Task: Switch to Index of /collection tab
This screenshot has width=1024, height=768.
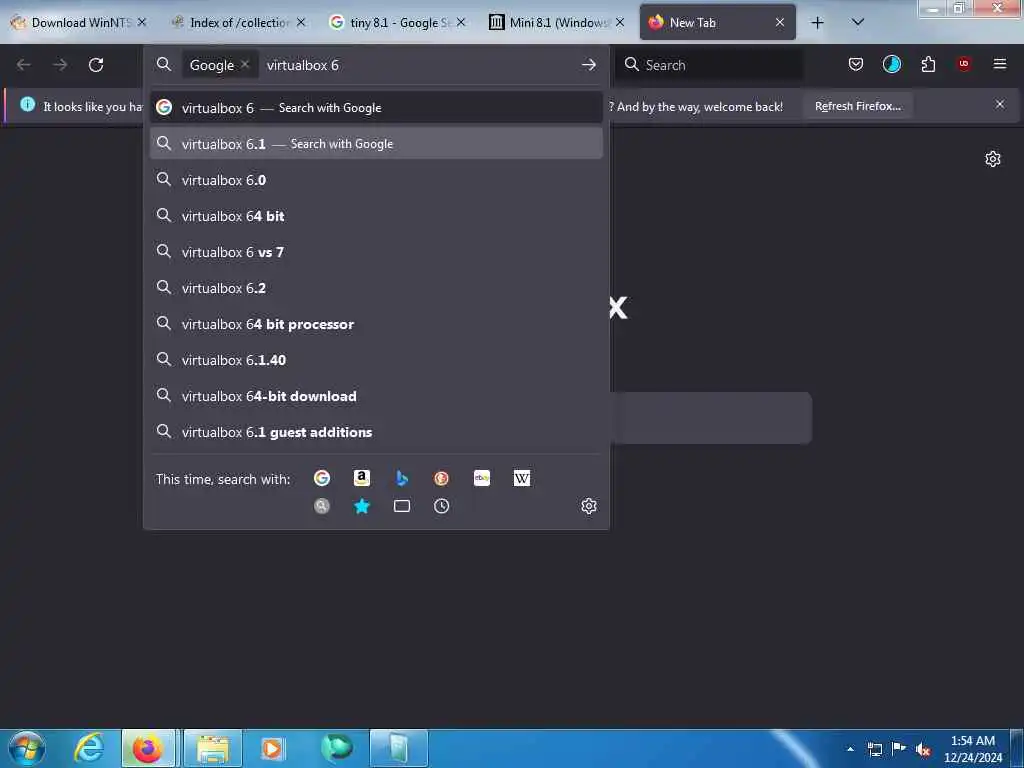Action: 240,22
